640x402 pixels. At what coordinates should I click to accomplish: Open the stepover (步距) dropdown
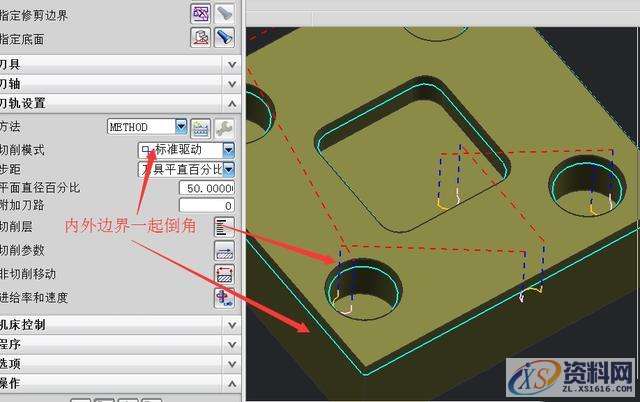229,169
